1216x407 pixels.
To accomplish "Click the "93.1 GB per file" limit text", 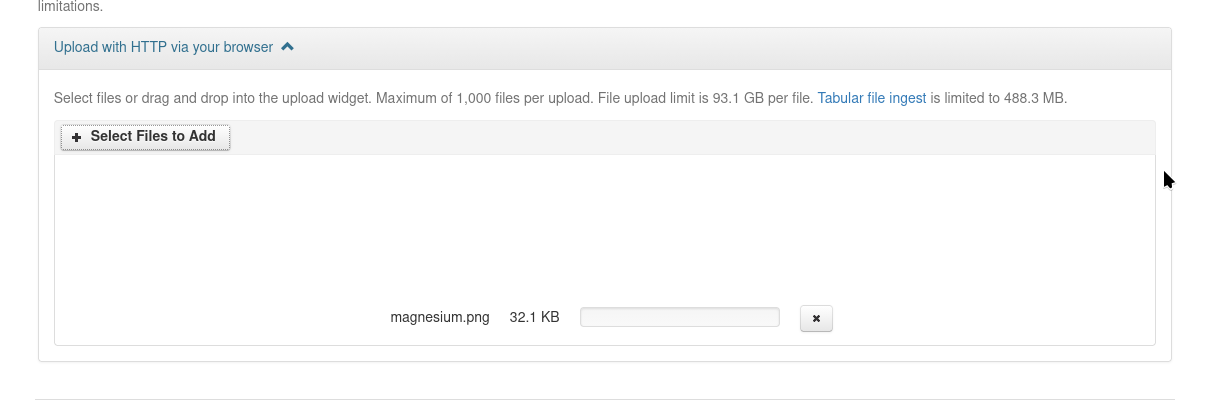I will (762, 98).
